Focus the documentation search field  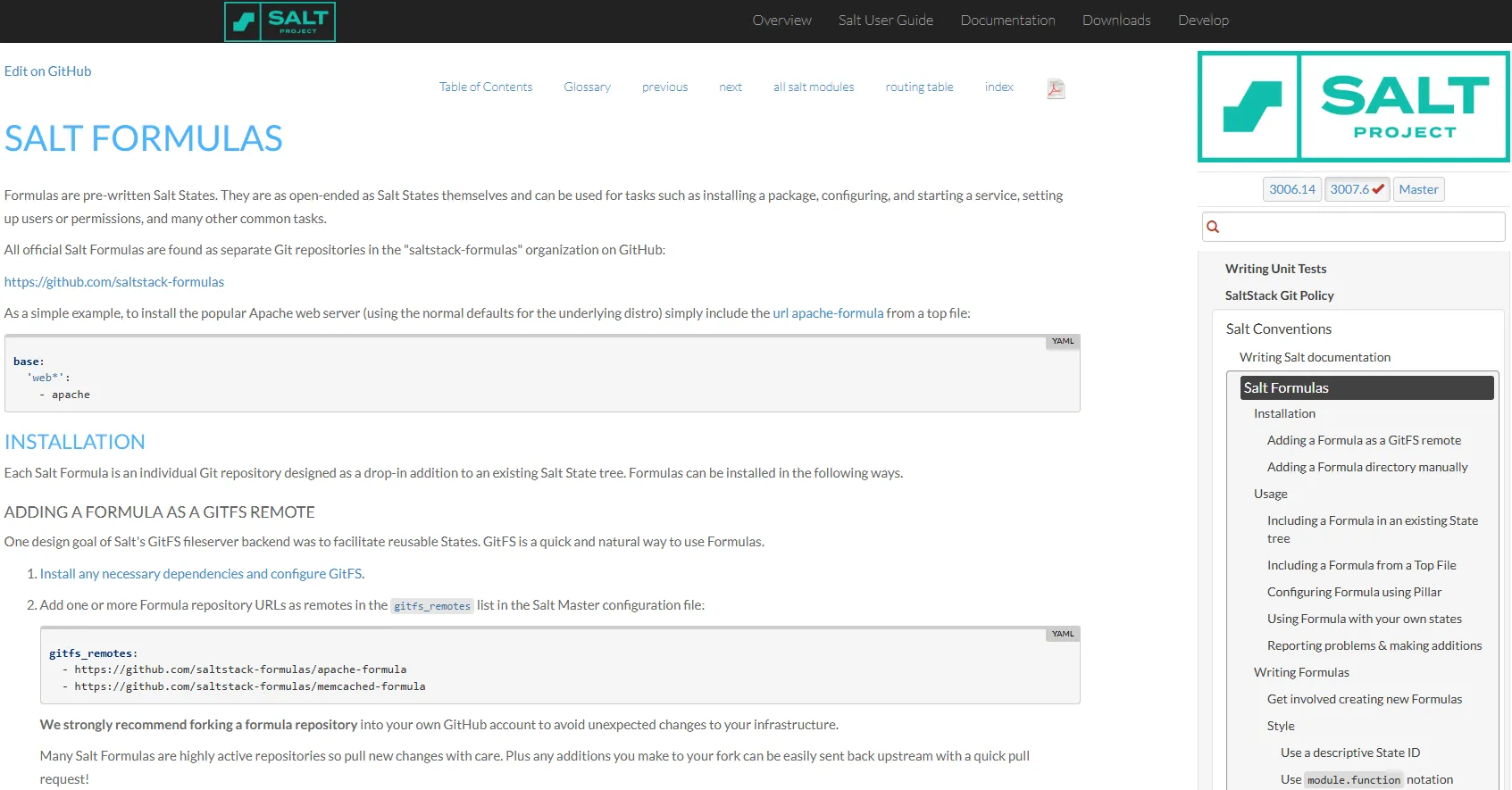tap(1354, 227)
